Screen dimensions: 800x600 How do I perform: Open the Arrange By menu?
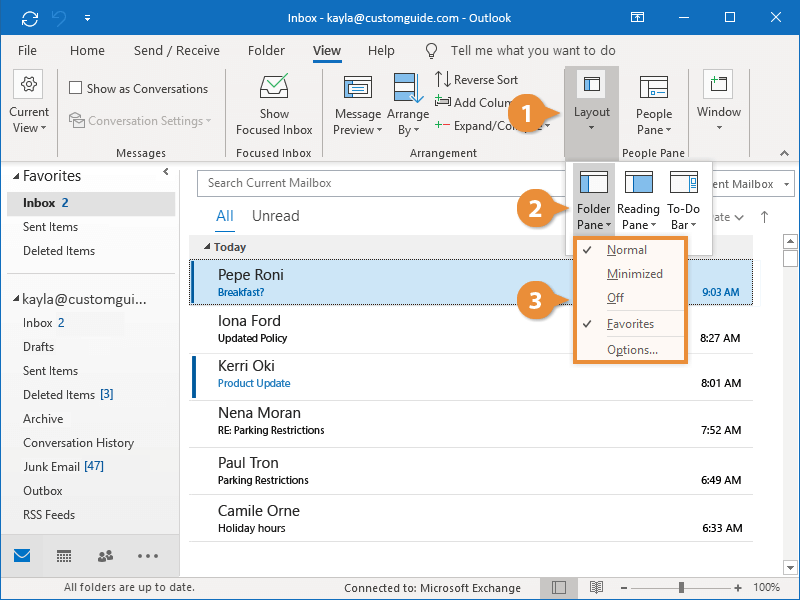(x=408, y=106)
